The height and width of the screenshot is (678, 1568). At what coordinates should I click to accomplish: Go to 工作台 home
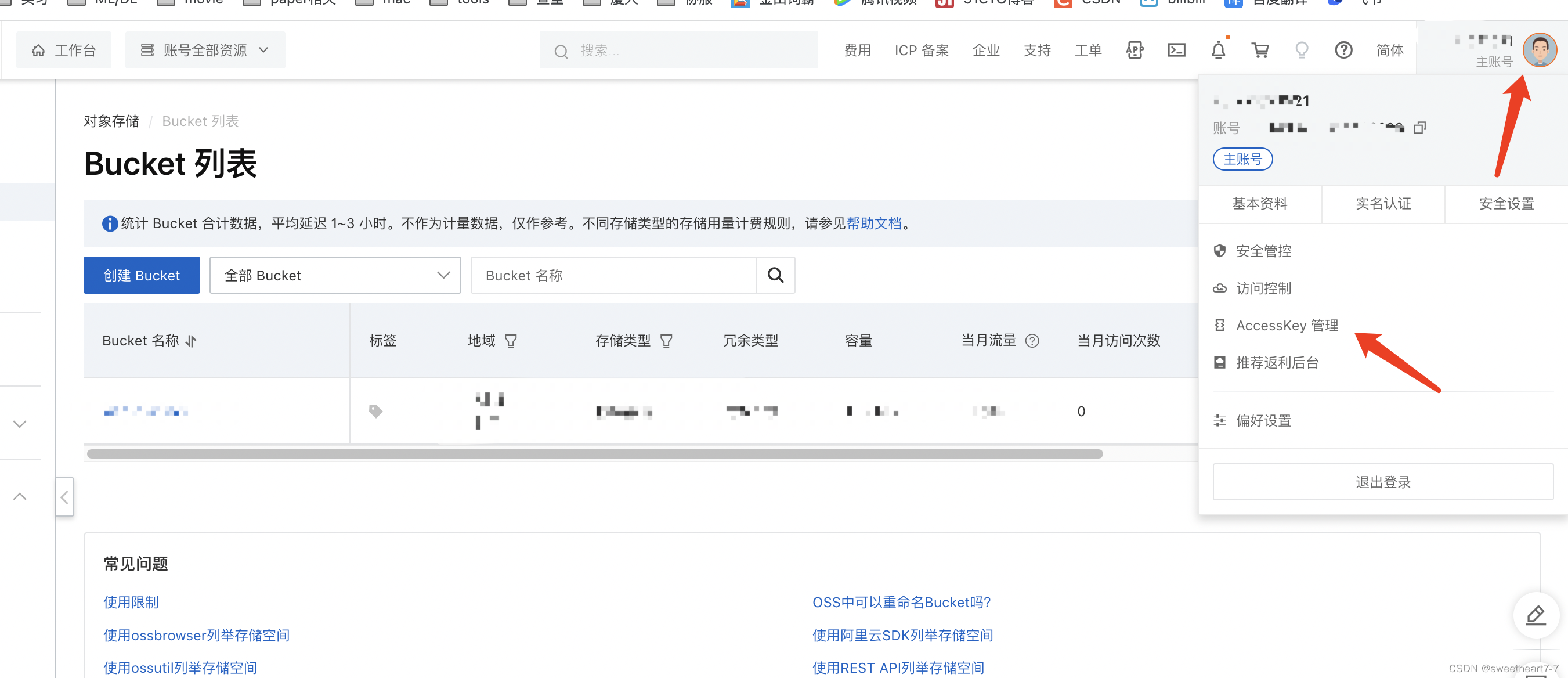pos(64,50)
